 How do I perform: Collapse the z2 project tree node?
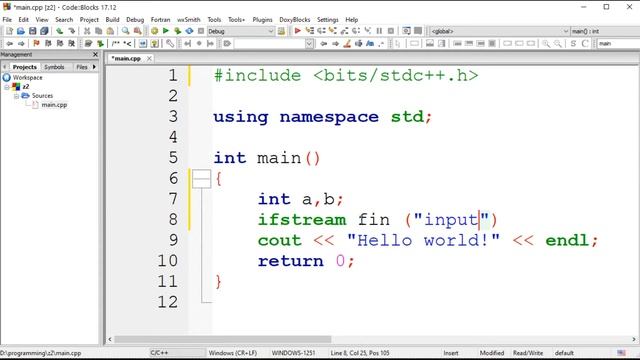click(7, 87)
